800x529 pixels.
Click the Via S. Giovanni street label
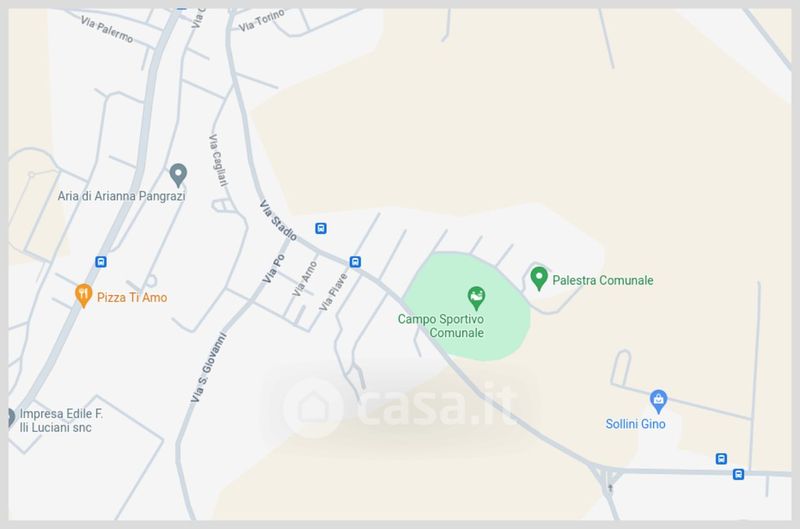coord(208,367)
